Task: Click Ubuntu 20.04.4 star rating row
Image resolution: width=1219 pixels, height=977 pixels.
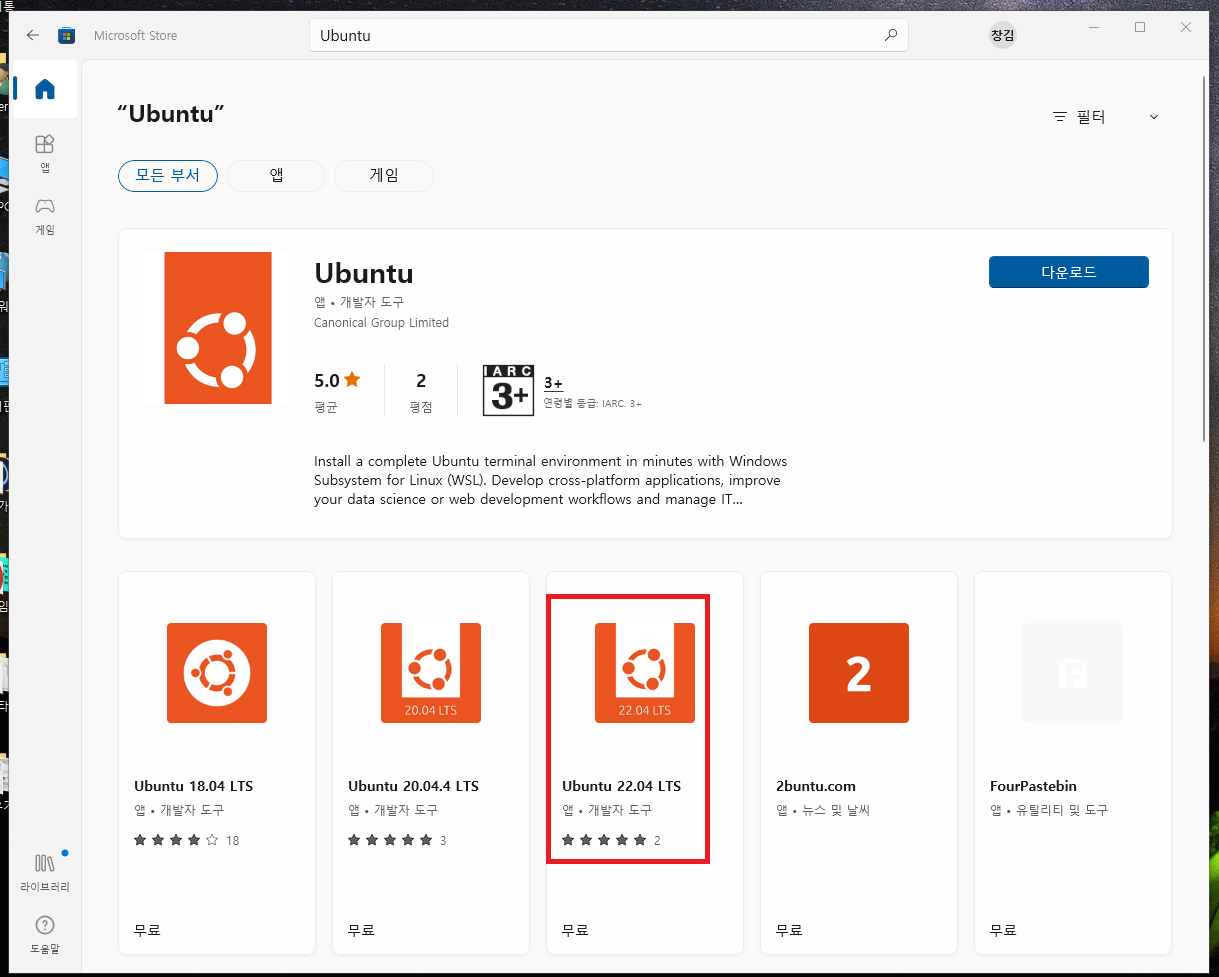Action: [397, 840]
